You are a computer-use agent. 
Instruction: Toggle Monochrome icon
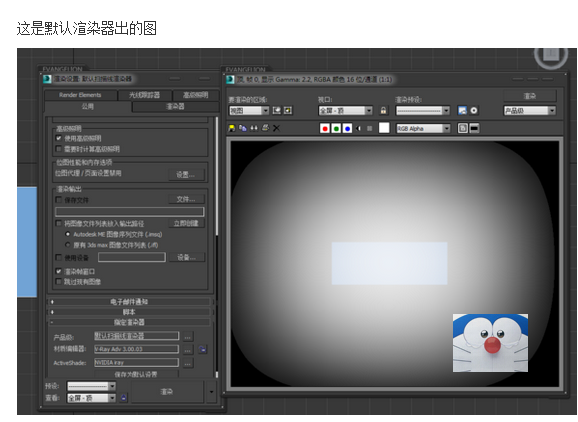[x=369, y=128]
